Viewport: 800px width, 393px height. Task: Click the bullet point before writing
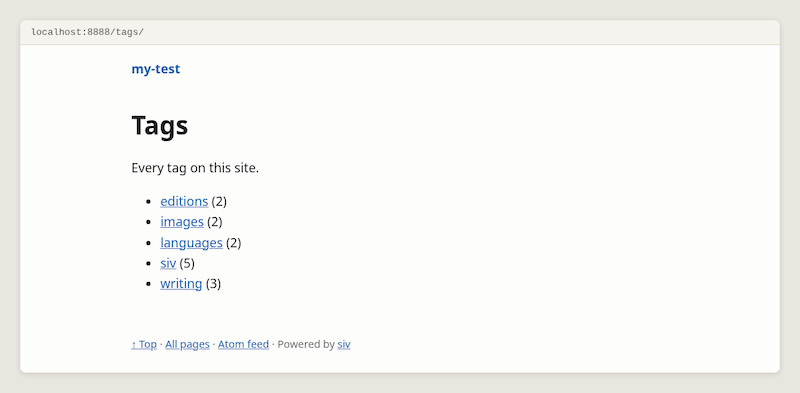click(x=148, y=284)
